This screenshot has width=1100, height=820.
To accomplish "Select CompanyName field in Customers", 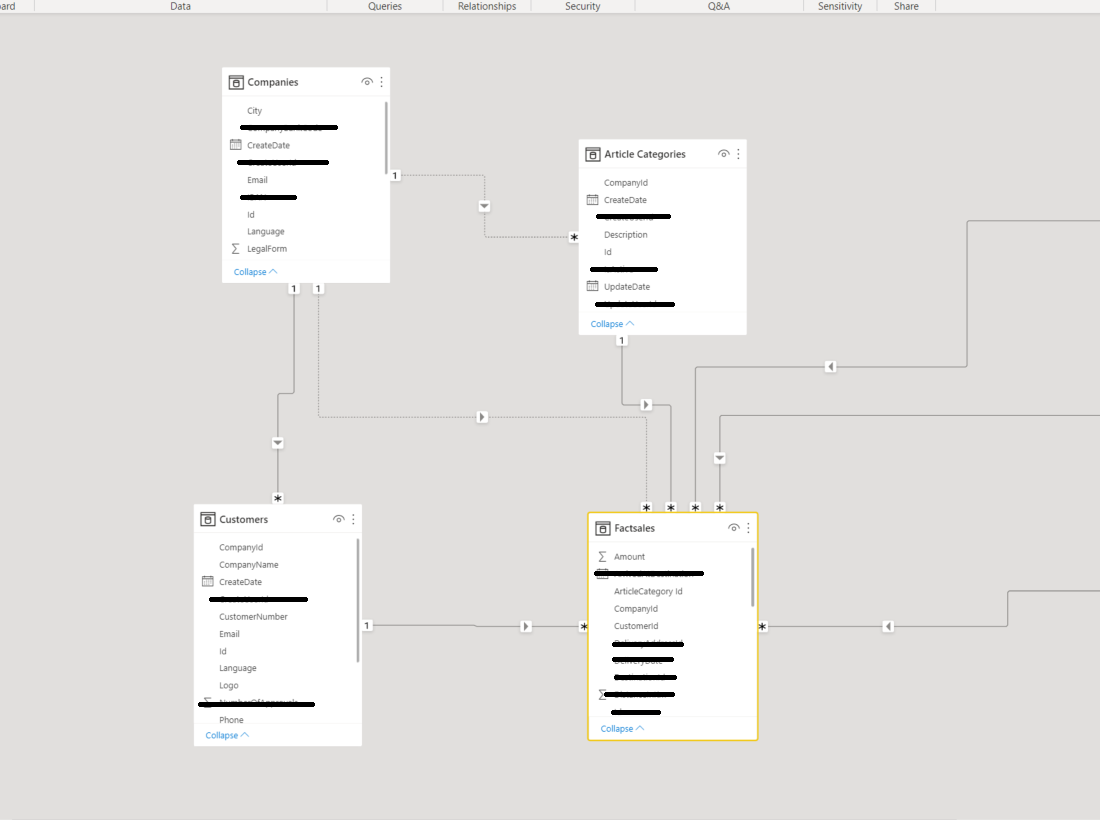I will (248, 565).
